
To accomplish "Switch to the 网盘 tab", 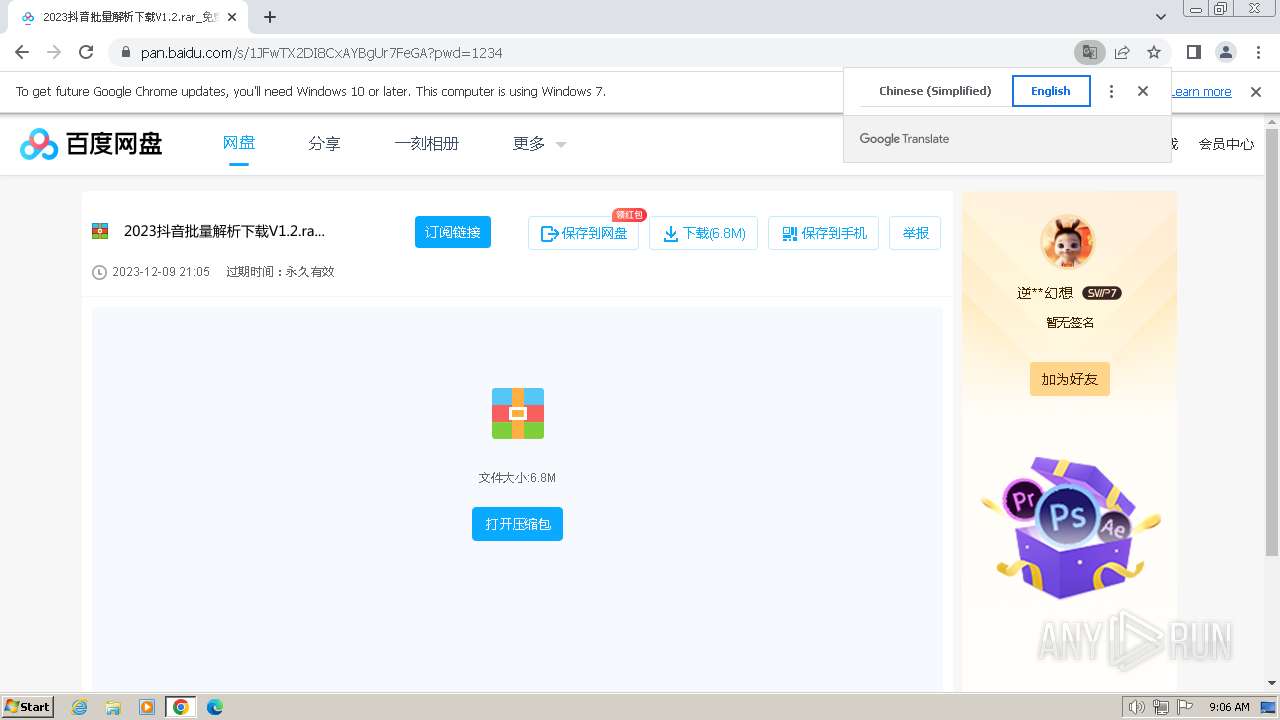I will tap(239, 143).
